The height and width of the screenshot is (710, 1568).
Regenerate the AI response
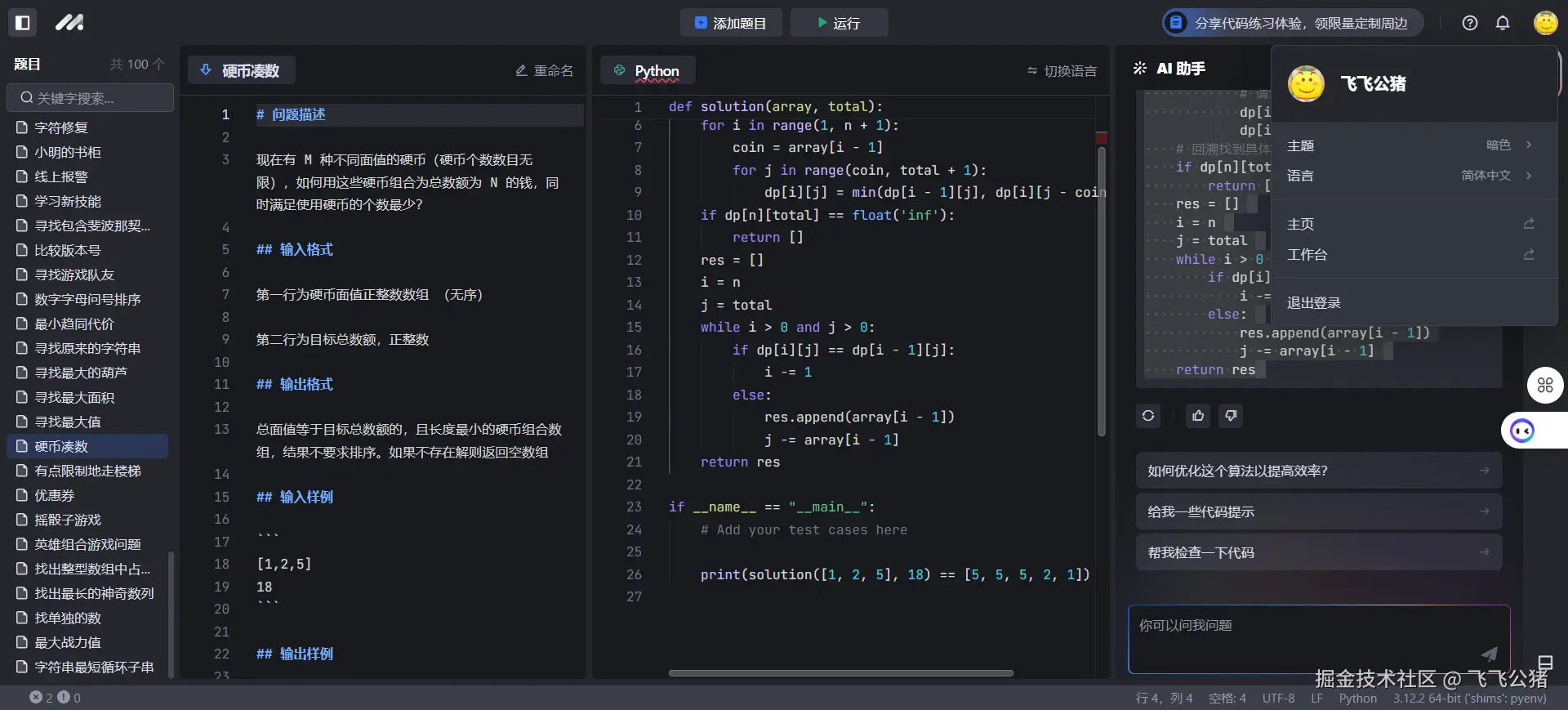click(x=1148, y=416)
